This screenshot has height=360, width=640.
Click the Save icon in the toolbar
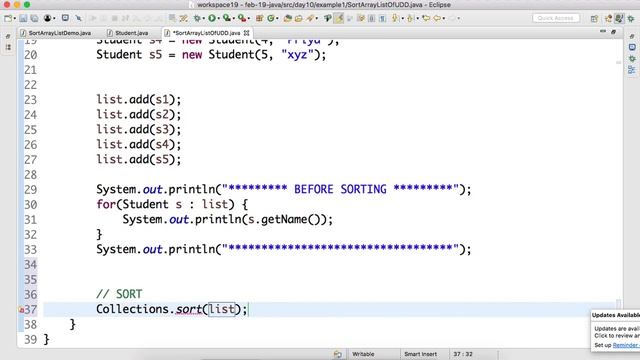point(23,18)
